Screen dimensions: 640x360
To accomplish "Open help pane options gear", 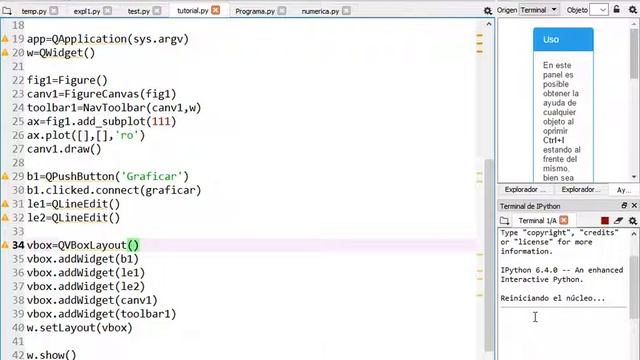I will (x=633, y=10).
